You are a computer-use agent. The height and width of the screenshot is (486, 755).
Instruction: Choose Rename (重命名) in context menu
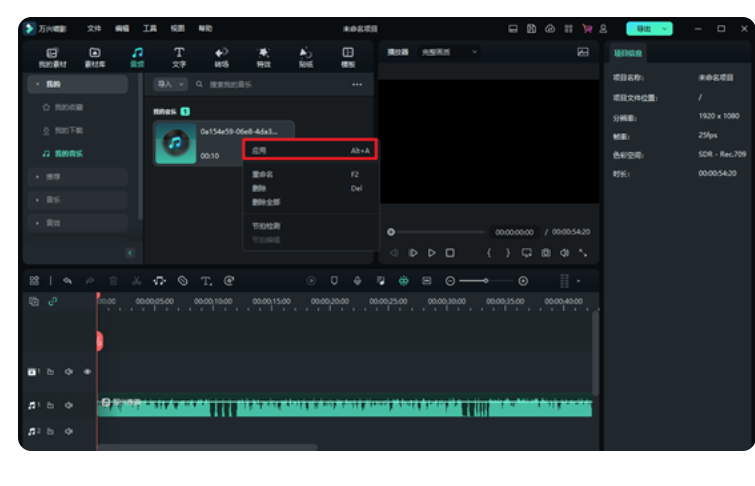[263, 174]
